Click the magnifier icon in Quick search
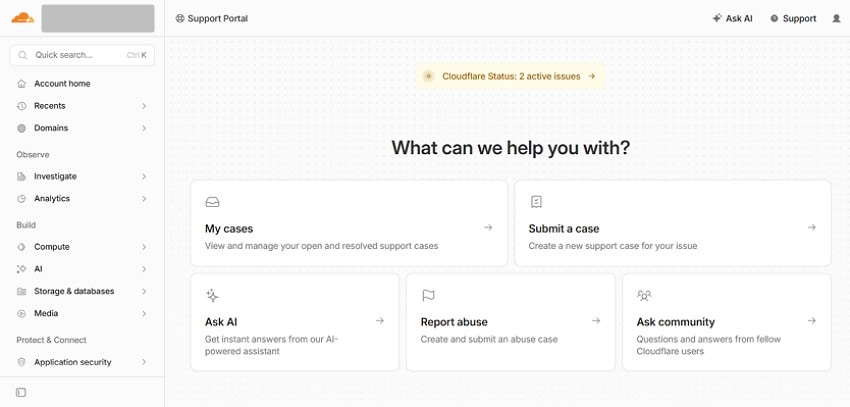The width and height of the screenshot is (850, 407). point(23,55)
